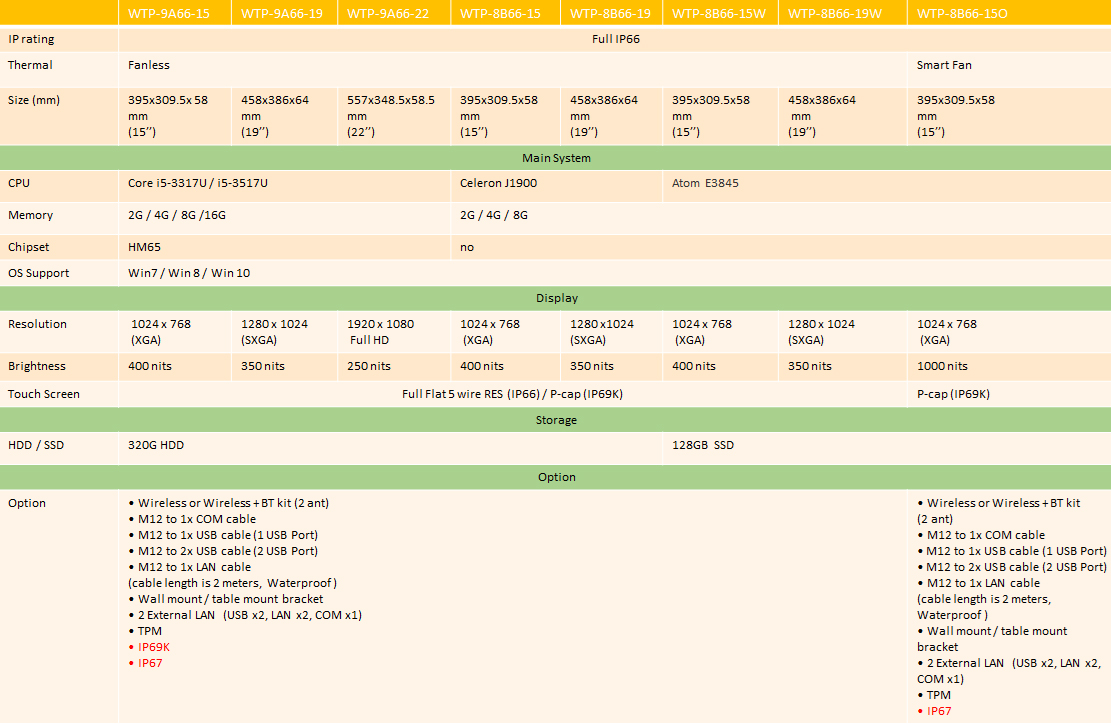Viewport: 1111px width, 724px height.
Task: Click the red IP69K option text
Action: point(153,647)
